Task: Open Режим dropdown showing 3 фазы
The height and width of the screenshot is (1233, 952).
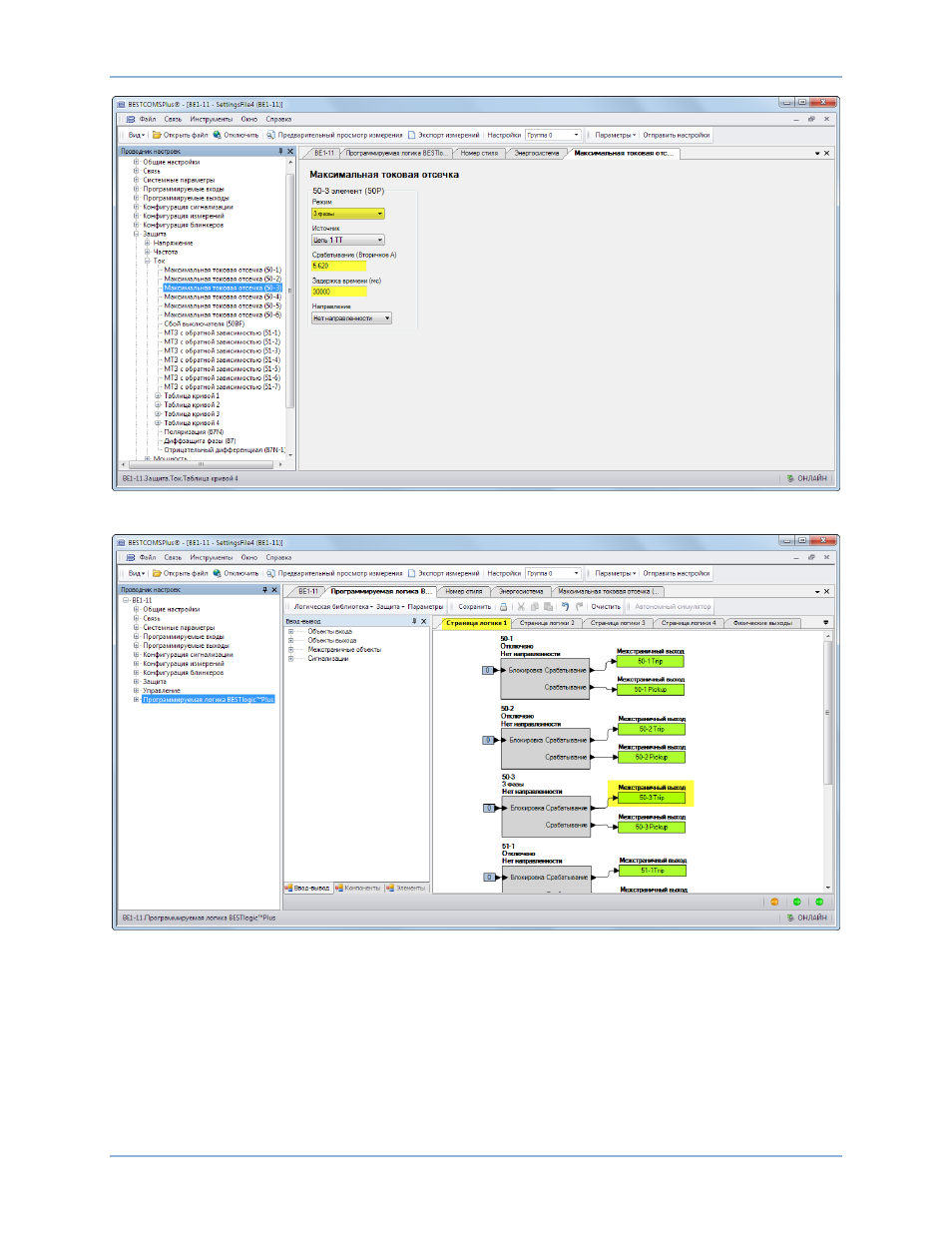Action: 348,214
